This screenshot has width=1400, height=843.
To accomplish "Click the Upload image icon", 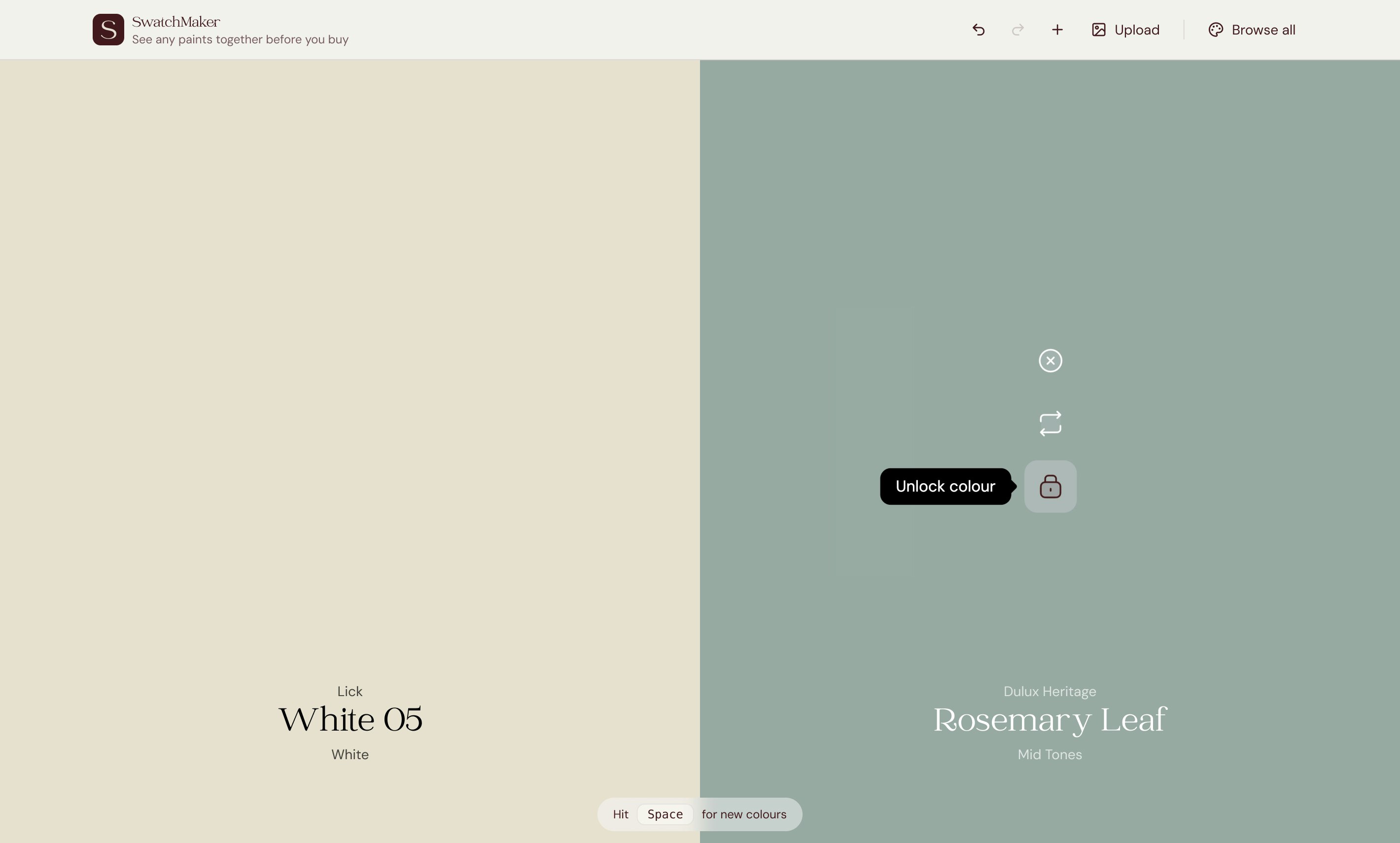I will point(1099,29).
